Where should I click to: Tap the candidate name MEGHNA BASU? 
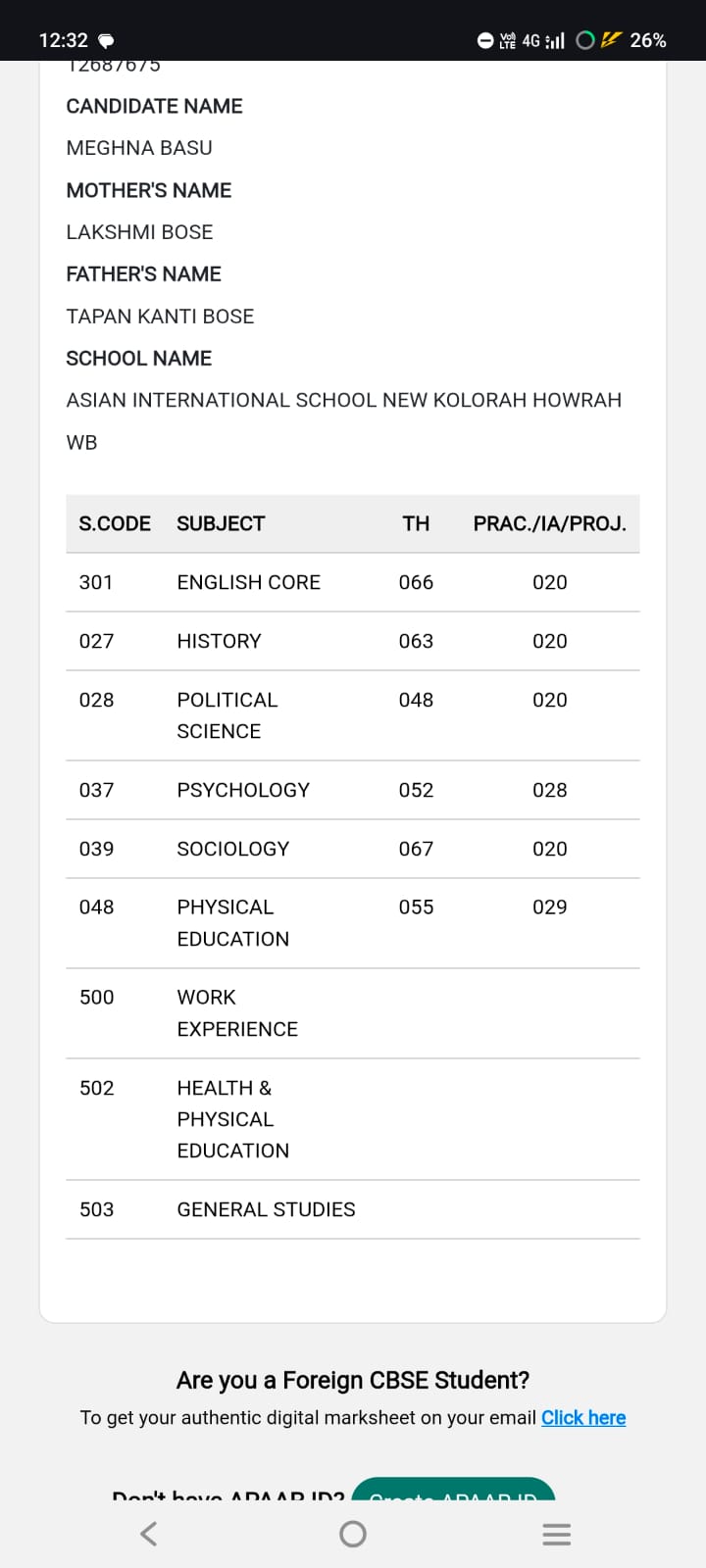coord(139,148)
